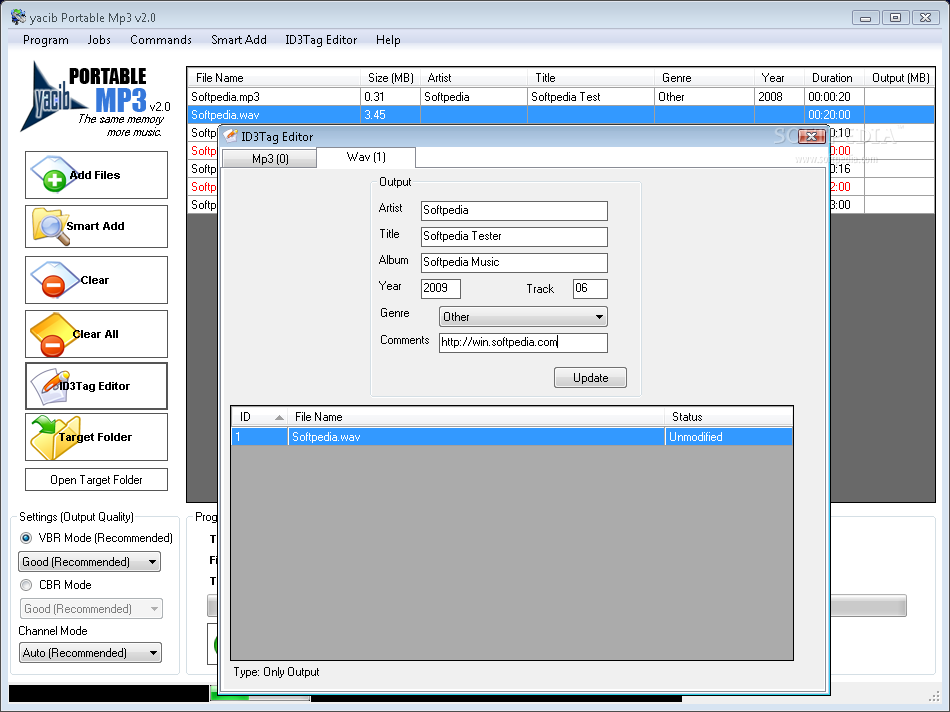The height and width of the screenshot is (712, 950).
Task: Click the Track field 06
Action: click(x=590, y=288)
